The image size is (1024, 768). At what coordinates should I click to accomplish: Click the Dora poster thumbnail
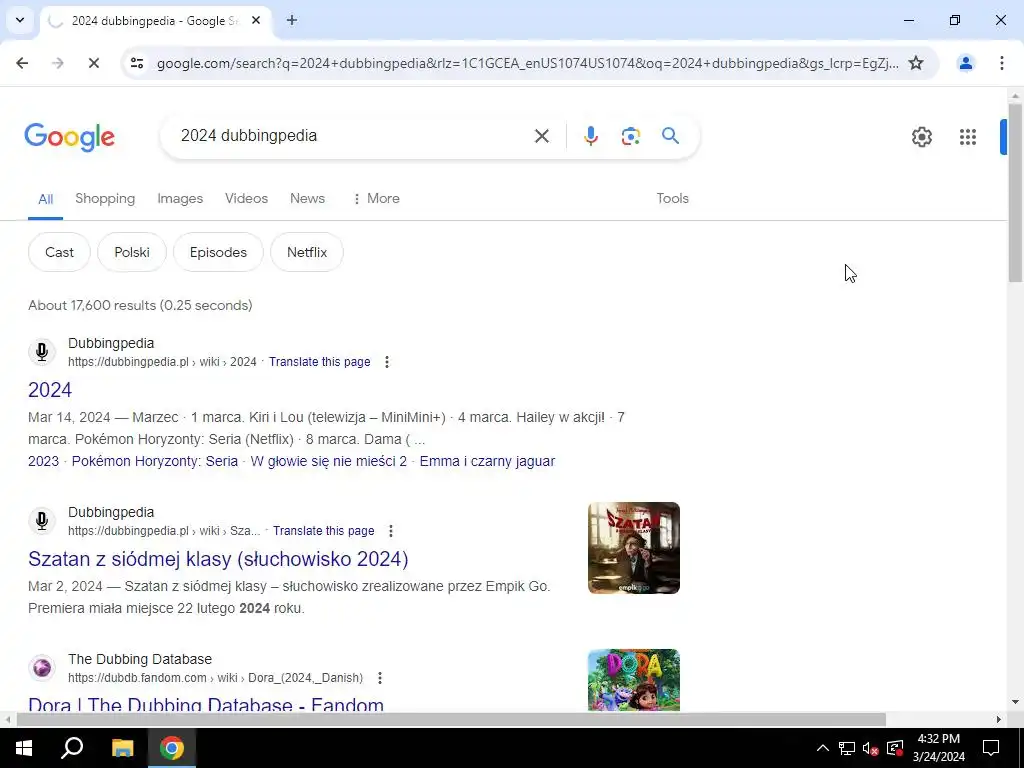633,680
